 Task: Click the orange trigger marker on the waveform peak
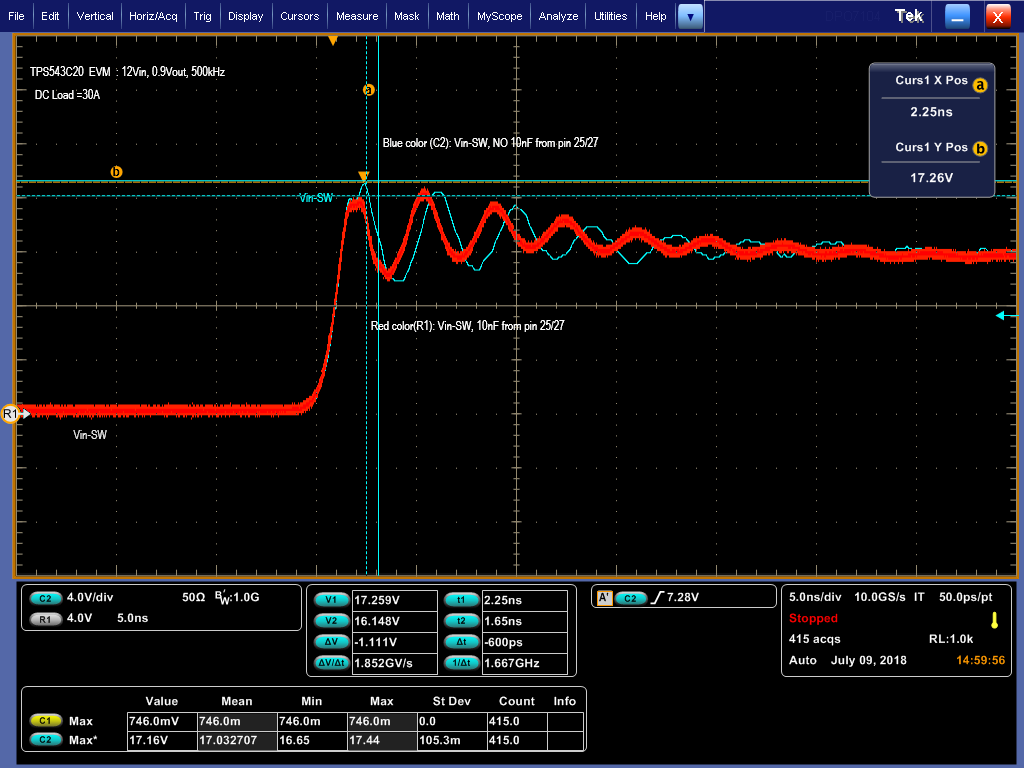364,176
